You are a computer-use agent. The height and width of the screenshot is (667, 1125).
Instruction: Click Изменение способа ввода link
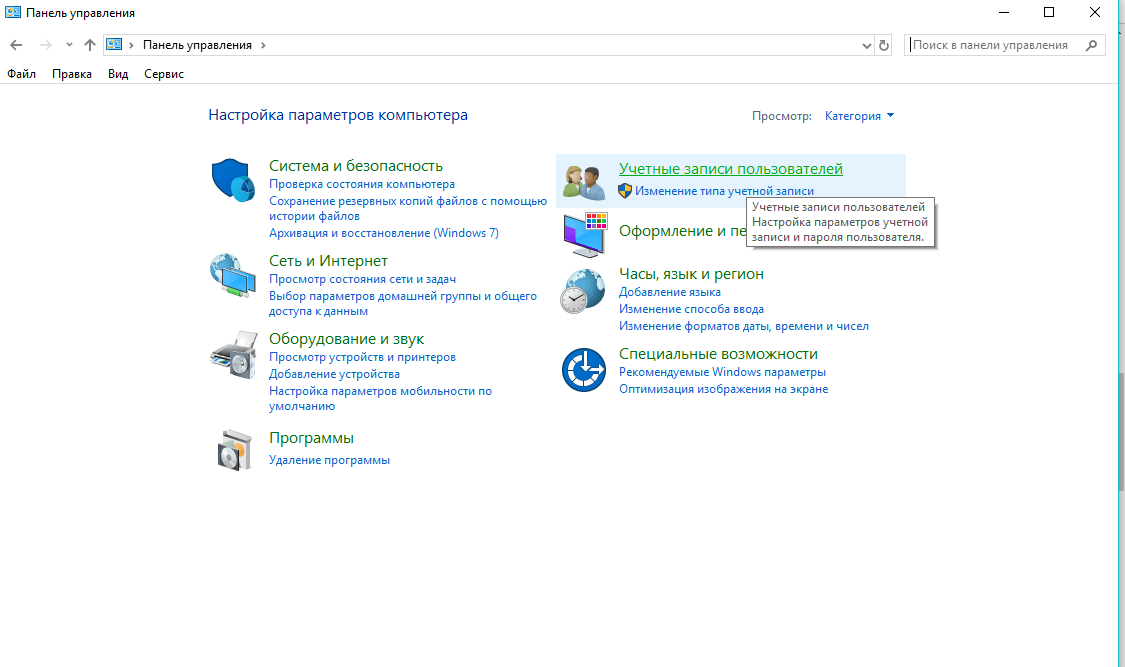click(691, 309)
